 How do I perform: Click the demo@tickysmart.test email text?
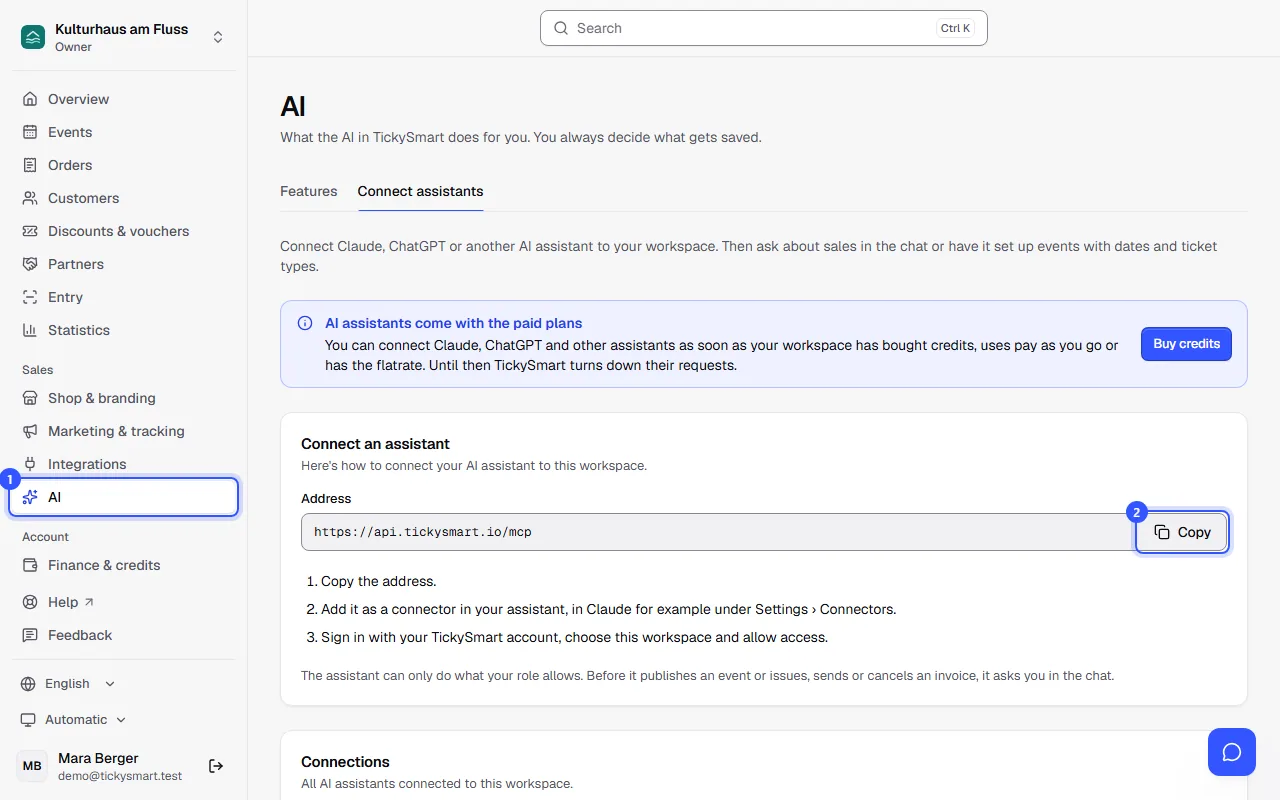coord(120,776)
